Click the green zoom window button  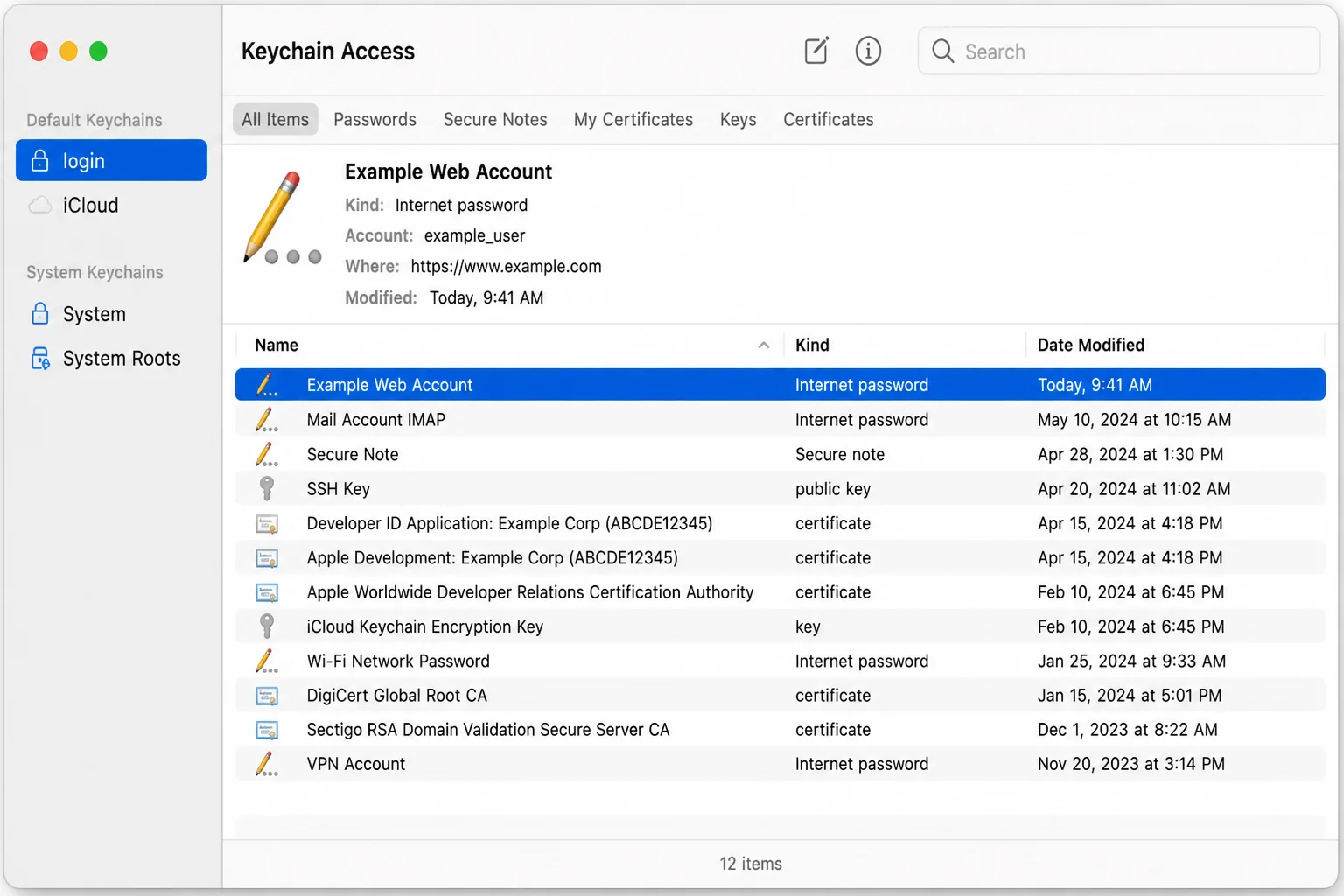point(99,52)
